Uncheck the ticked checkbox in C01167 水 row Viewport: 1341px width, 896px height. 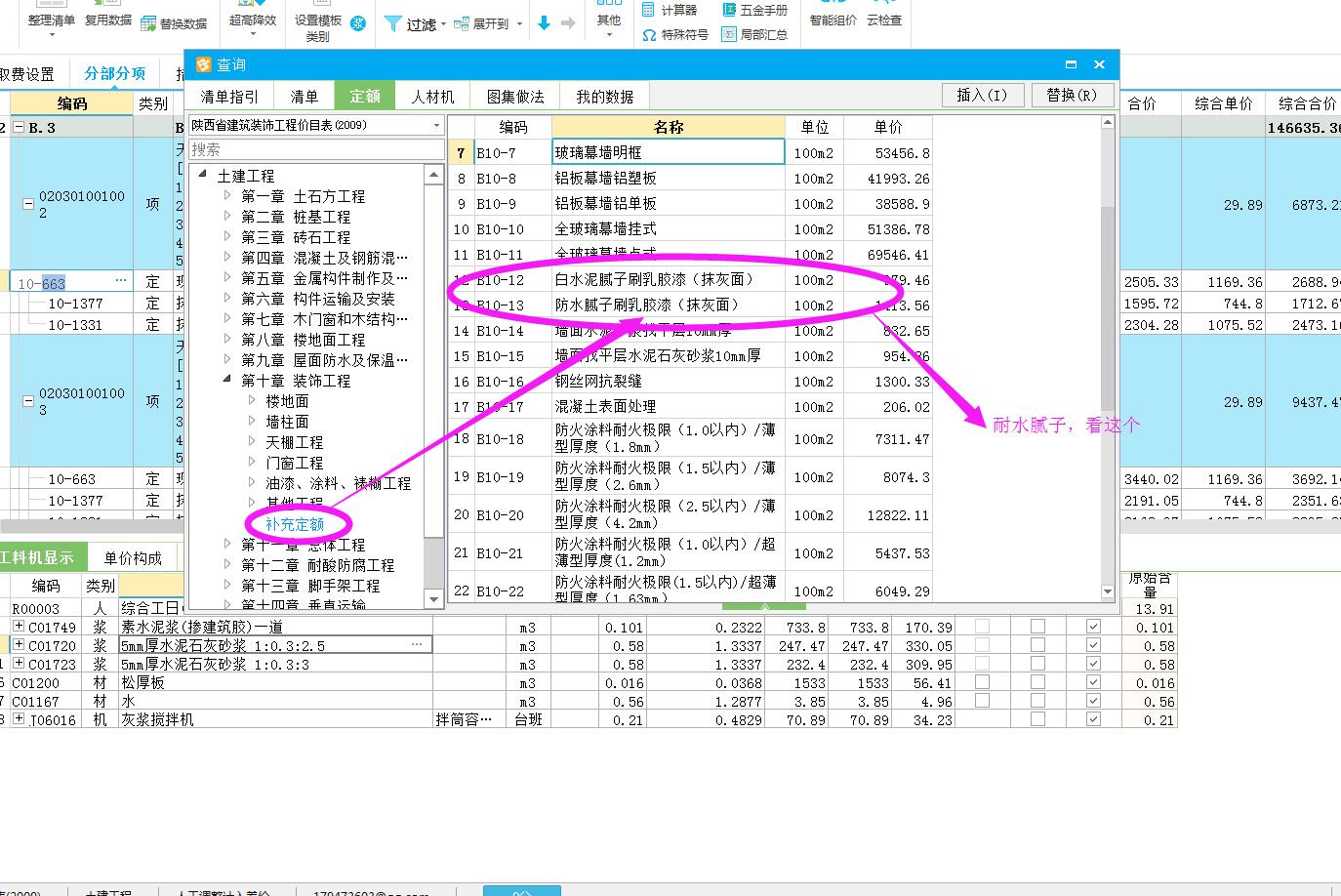click(1093, 701)
